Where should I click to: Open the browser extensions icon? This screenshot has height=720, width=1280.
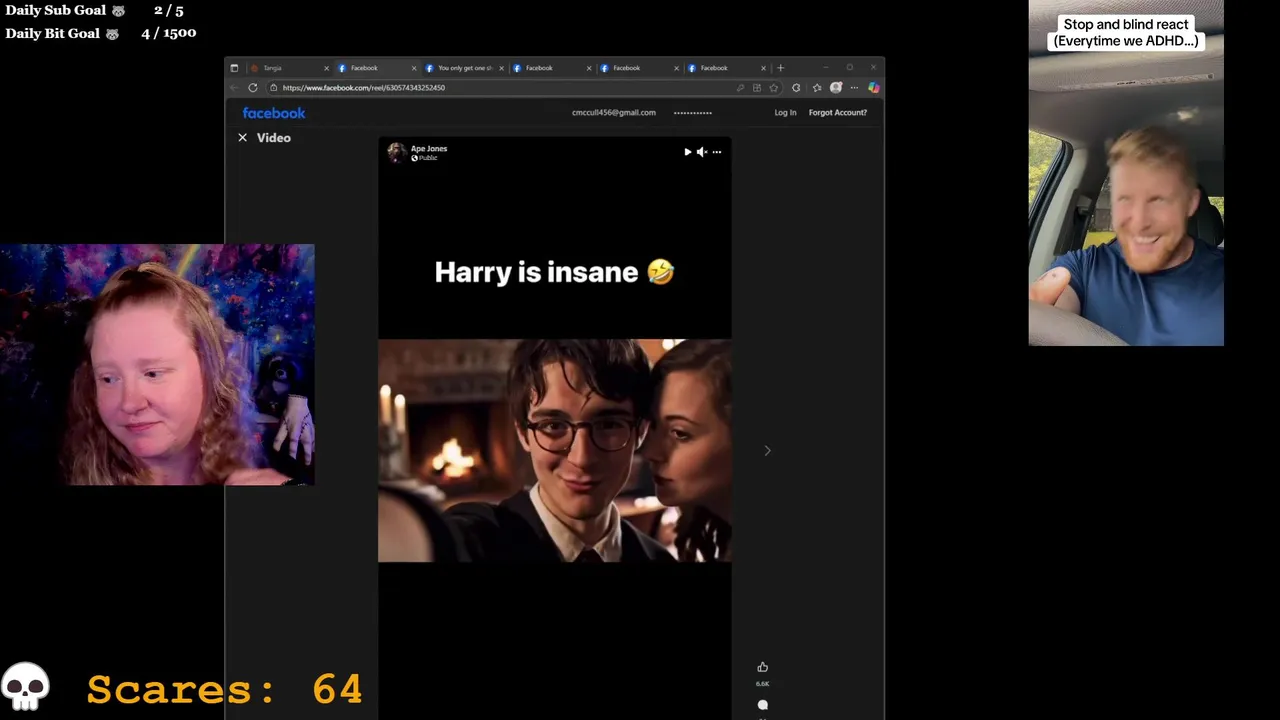pos(796,88)
